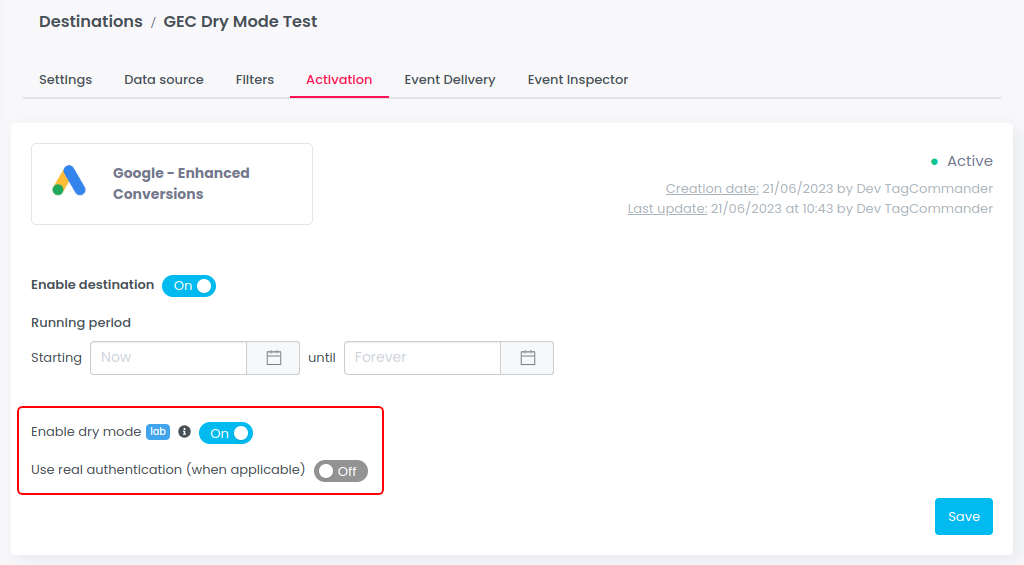The image size is (1024, 565).
Task: Click the Google - Enhanced Conversions title
Action: click(x=181, y=184)
